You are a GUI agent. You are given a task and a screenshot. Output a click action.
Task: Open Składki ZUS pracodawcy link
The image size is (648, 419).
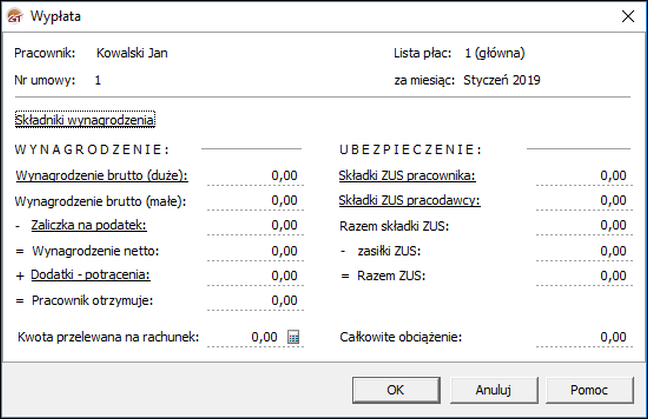410,200
